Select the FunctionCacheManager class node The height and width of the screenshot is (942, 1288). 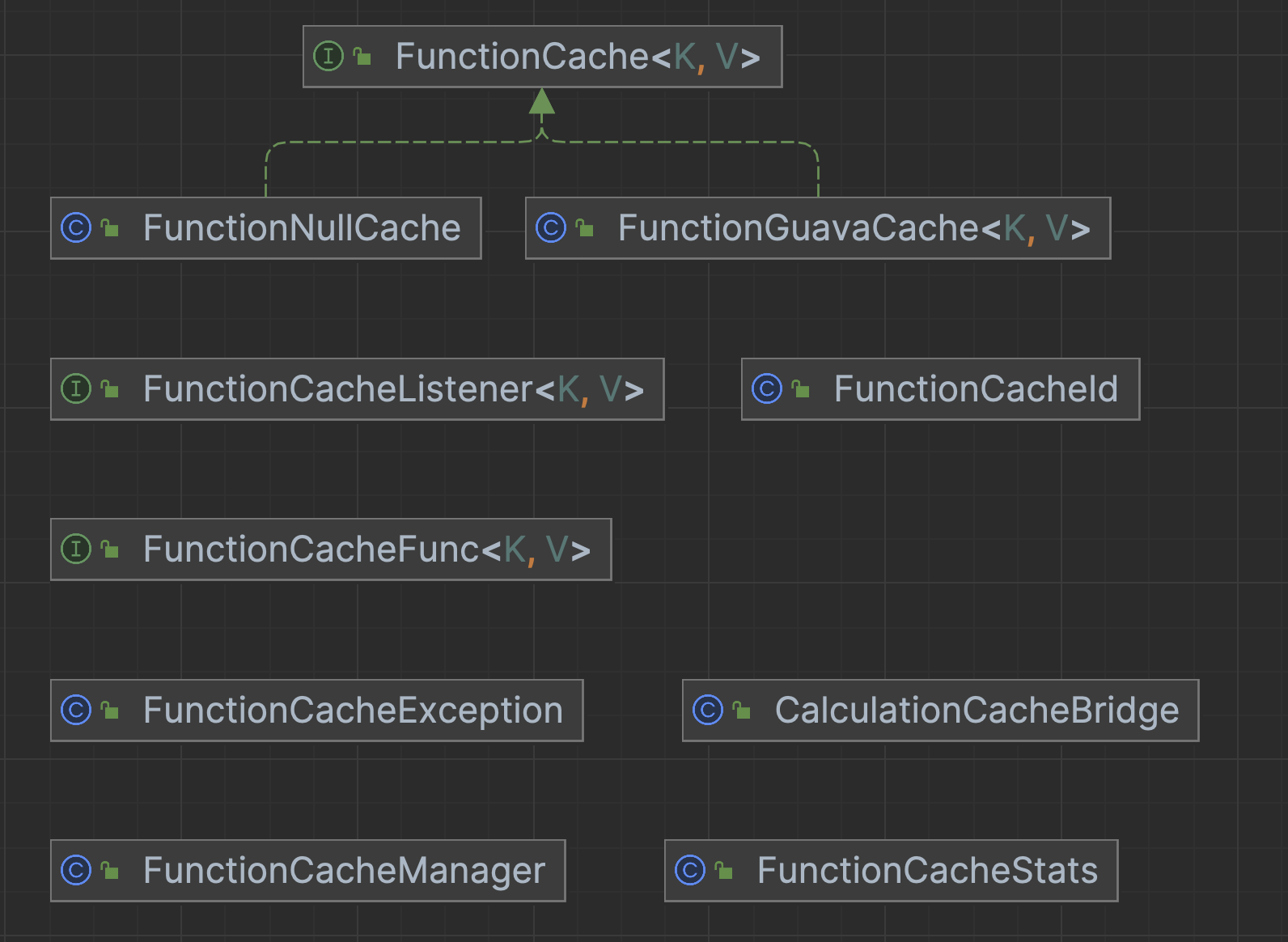(343, 871)
